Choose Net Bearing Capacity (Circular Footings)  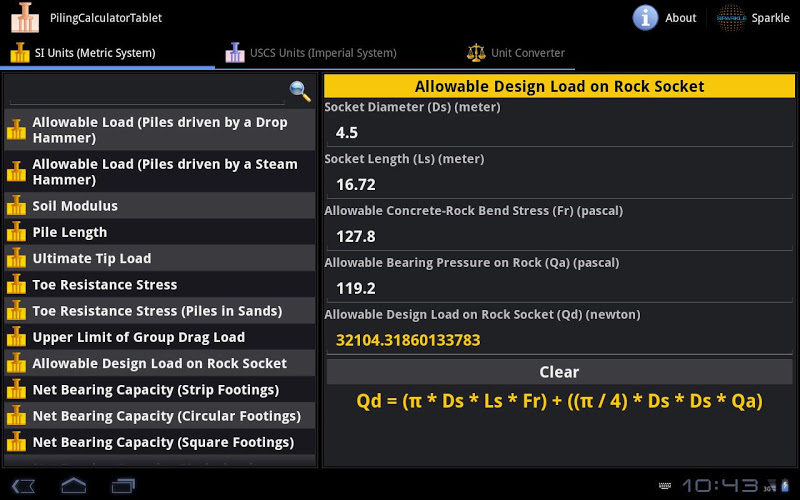point(160,416)
